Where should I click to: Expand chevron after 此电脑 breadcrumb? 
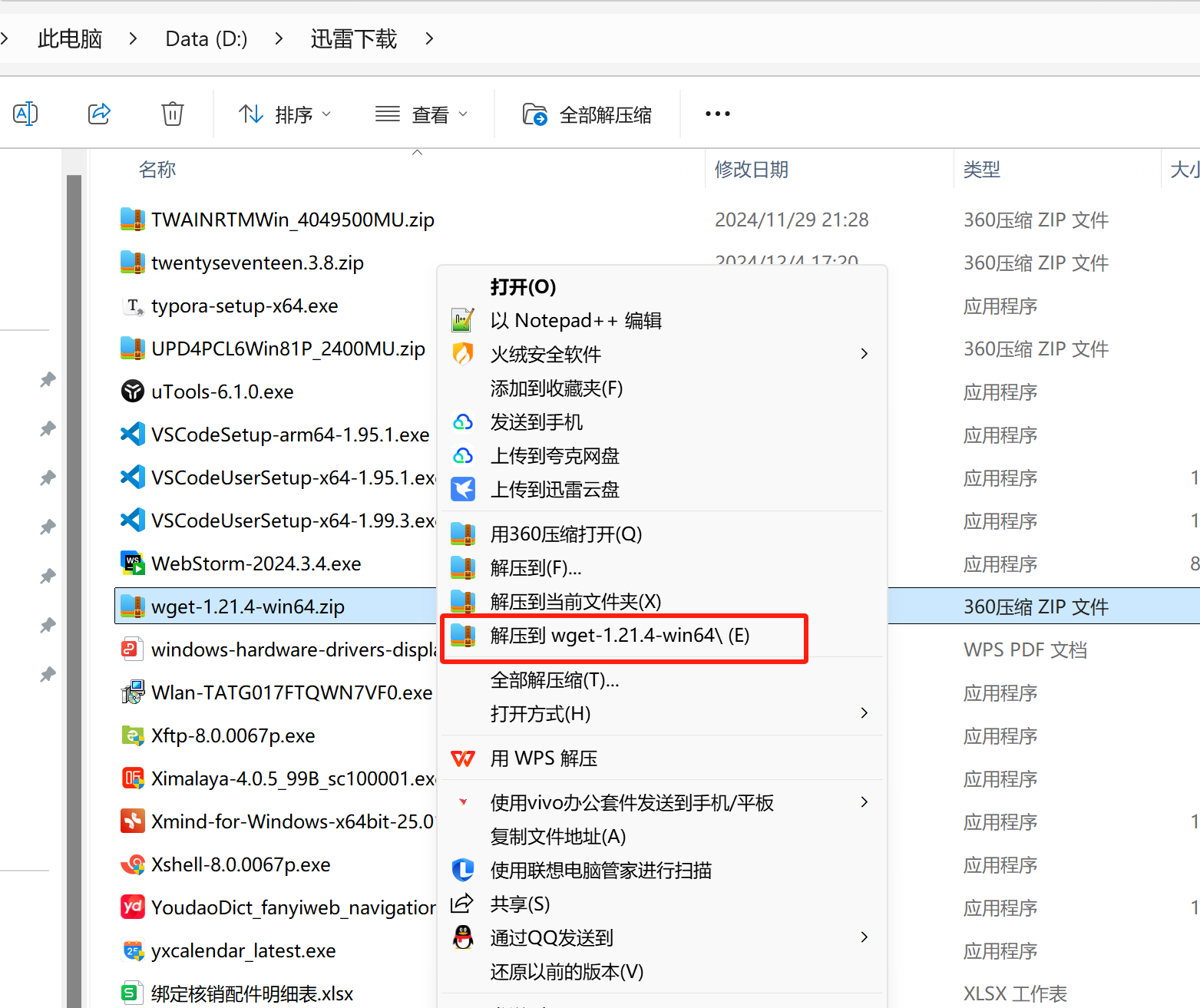click(x=134, y=38)
